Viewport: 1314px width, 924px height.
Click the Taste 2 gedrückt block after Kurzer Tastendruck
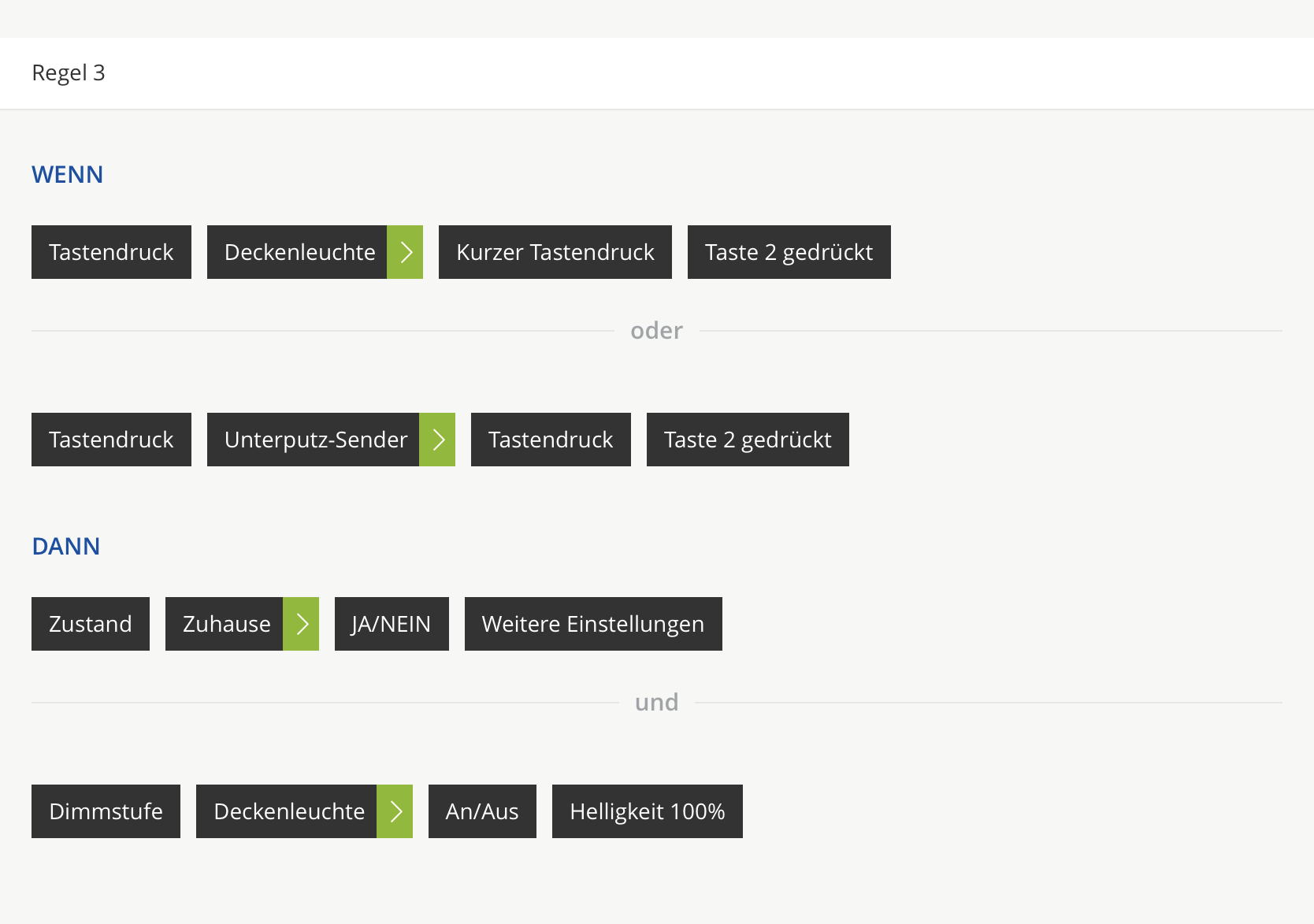click(x=789, y=252)
